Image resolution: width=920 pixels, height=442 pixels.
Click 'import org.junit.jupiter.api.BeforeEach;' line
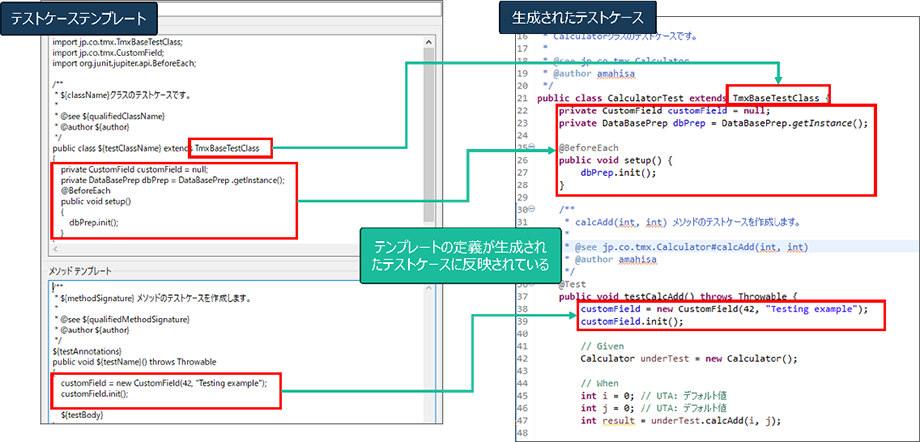(124, 63)
